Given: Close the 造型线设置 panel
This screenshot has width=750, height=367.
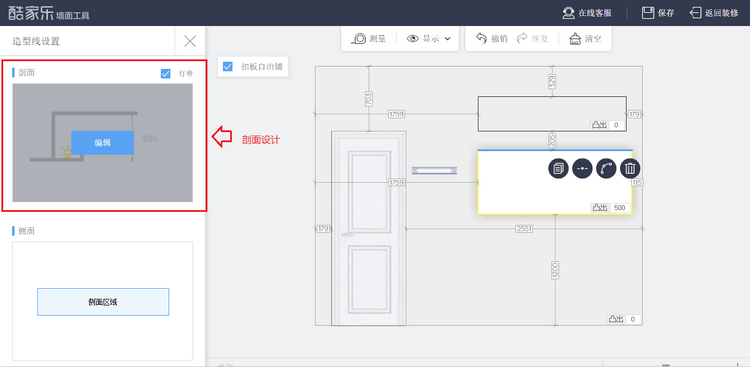Looking at the screenshot, I should pos(190,41).
